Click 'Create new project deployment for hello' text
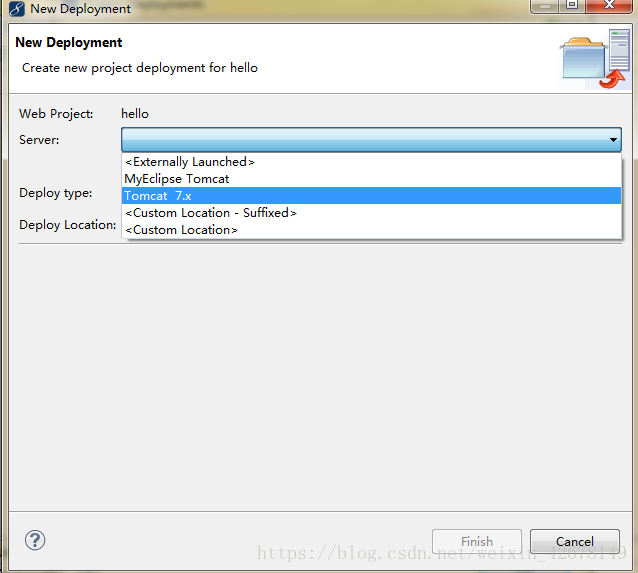 [140, 68]
